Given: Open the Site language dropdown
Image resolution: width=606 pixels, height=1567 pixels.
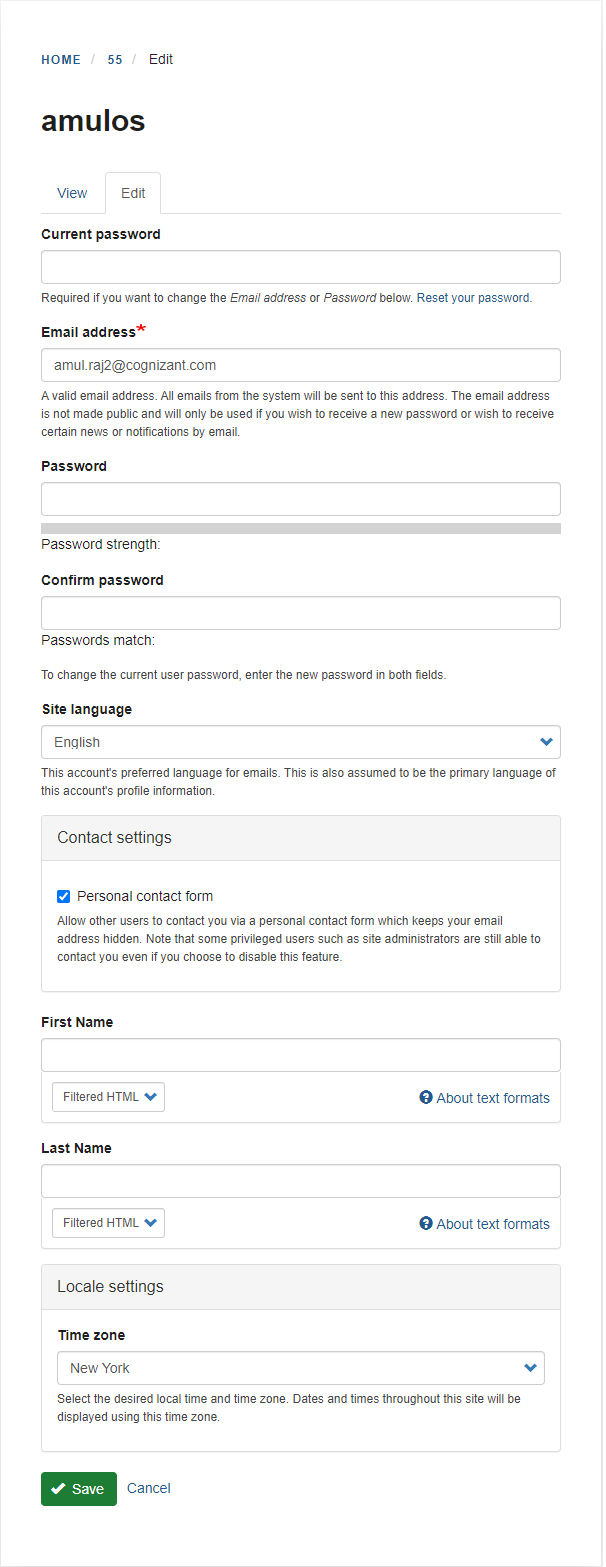Looking at the screenshot, I should [x=300, y=742].
